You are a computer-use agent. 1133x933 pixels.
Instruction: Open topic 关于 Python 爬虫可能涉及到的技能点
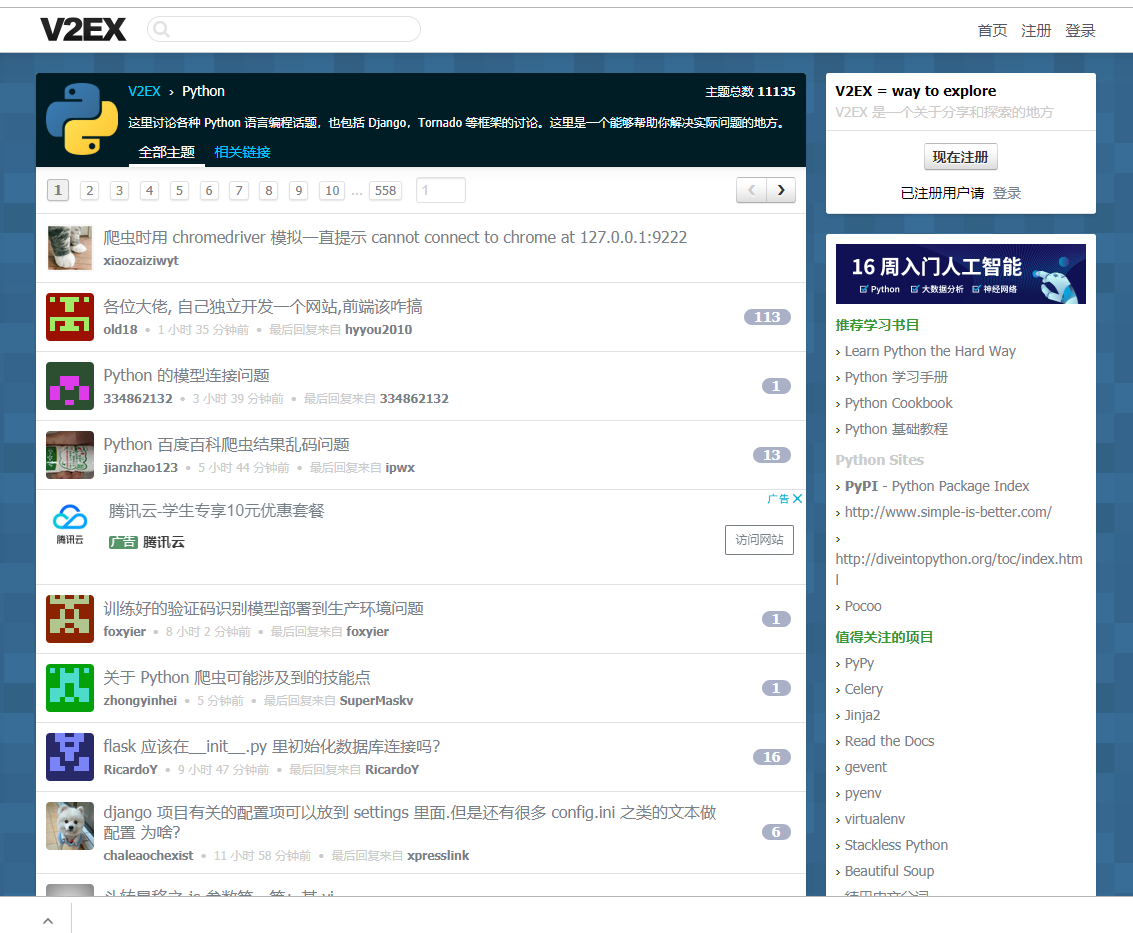pos(237,677)
